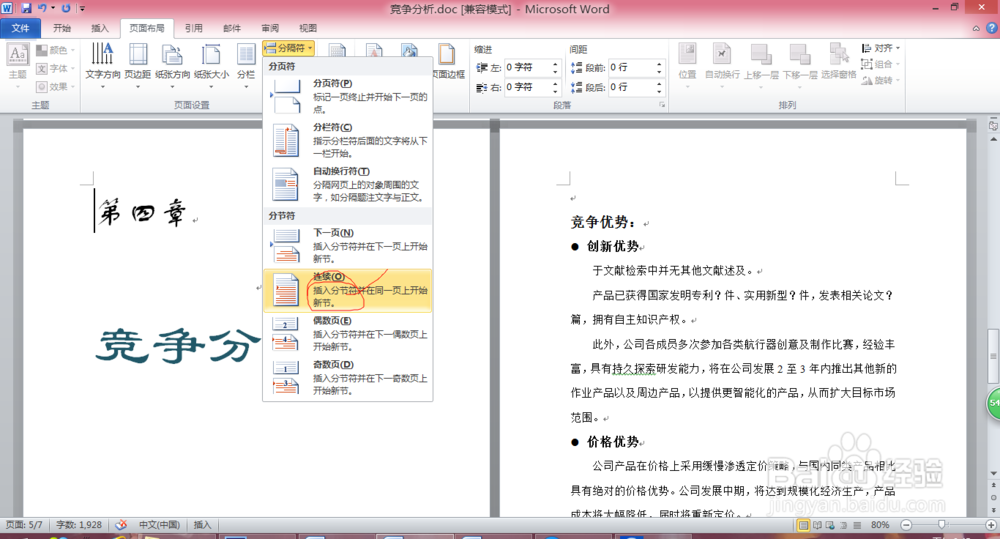The height and width of the screenshot is (539, 1000).
Task: Click the zoom slider handle
Action: tap(942, 524)
